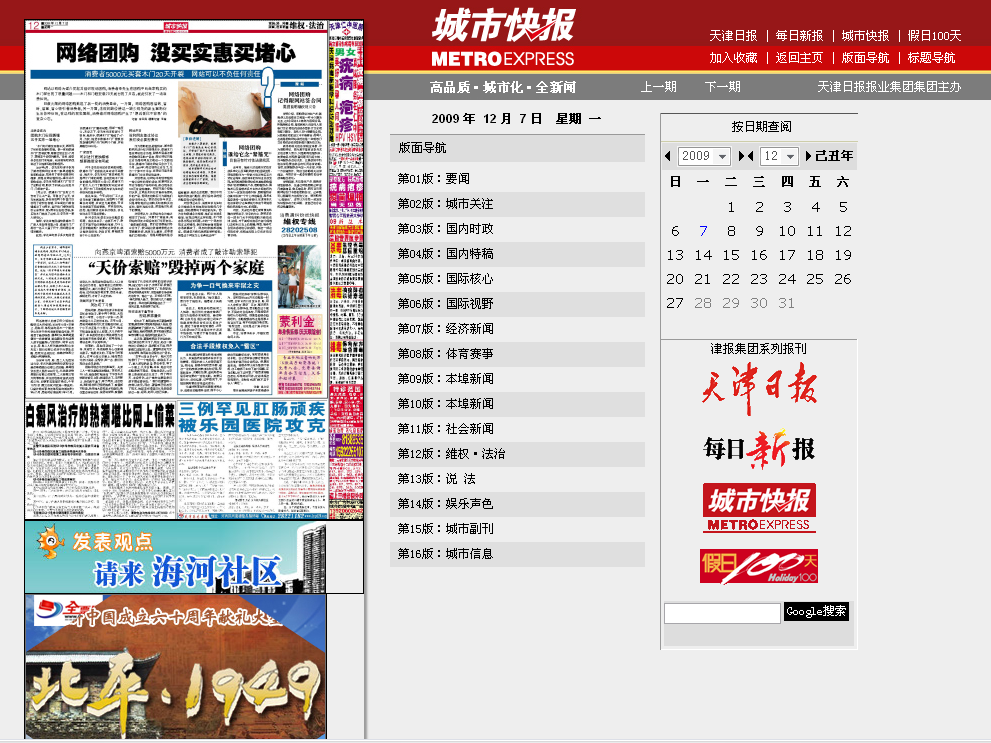Click previous year arrow beside 2009 dropdown
991x743 pixels.
tap(667, 156)
